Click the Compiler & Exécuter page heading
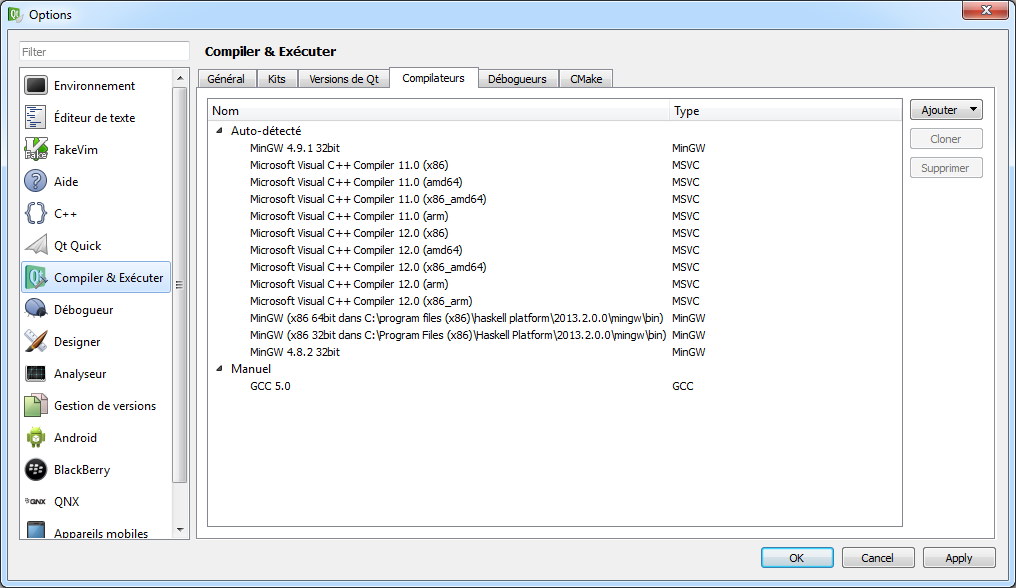This screenshot has width=1016, height=588. point(270,51)
